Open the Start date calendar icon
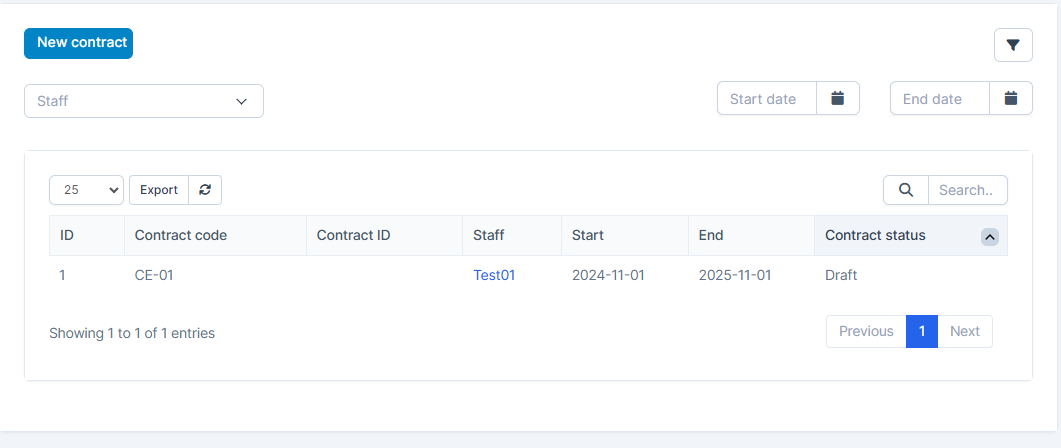This screenshot has width=1061, height=448. point(838,98)
